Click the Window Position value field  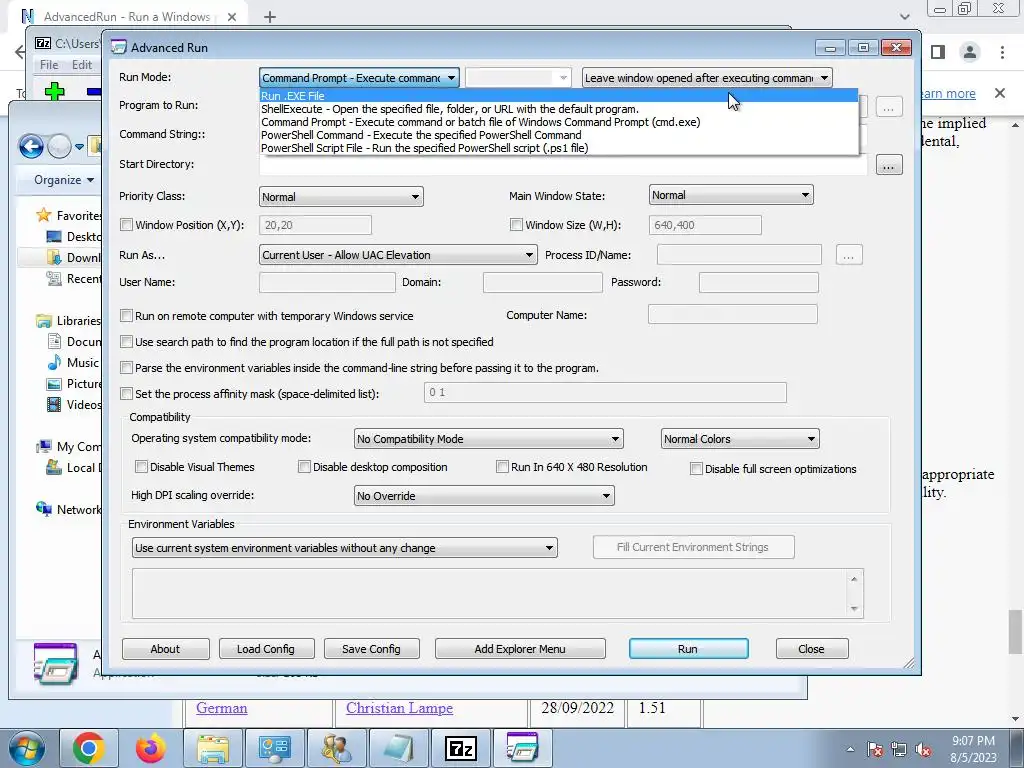[x=315, y=225]
